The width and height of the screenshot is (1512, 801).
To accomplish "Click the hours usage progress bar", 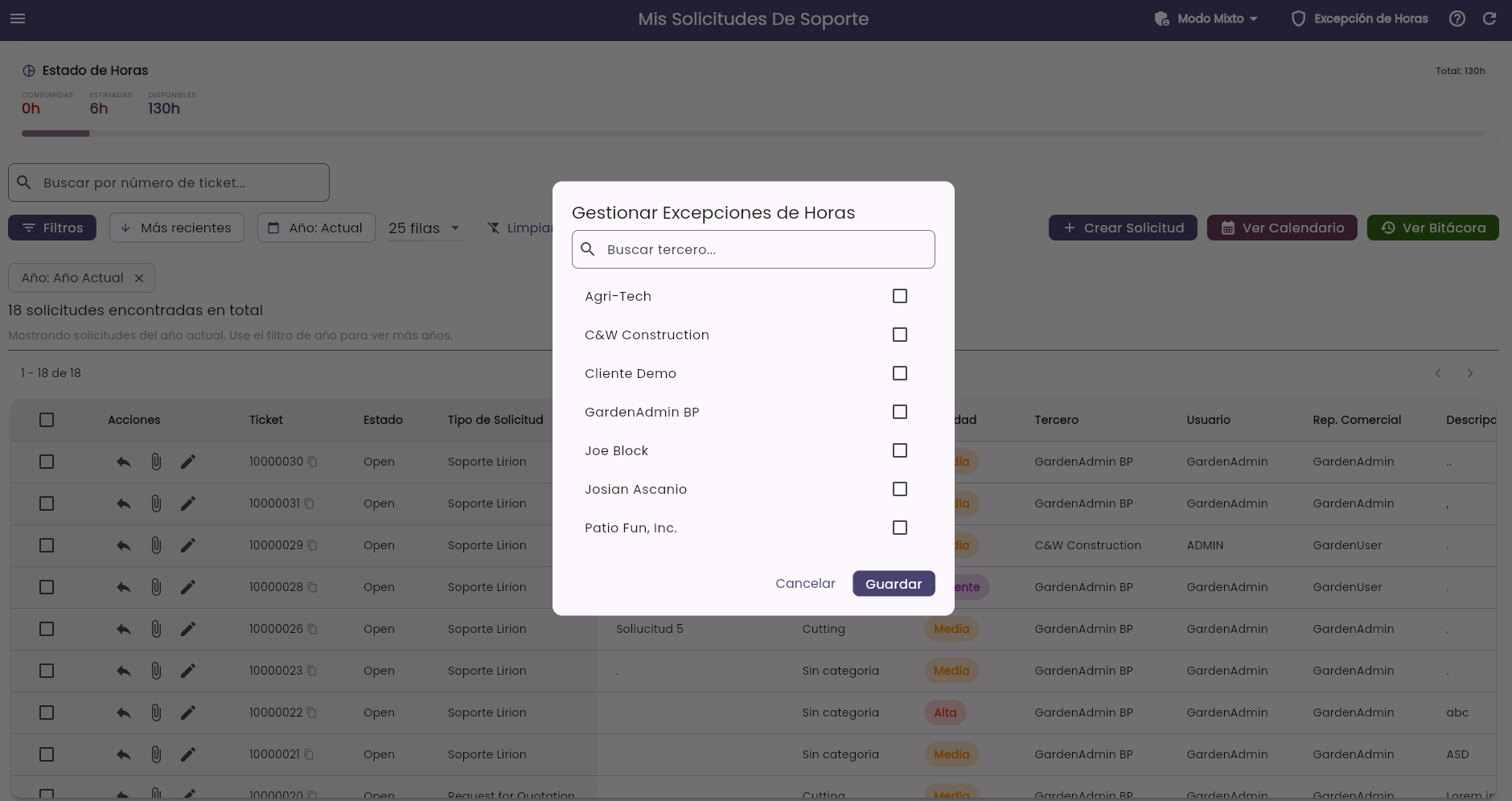I will click(x=753, y=133).
